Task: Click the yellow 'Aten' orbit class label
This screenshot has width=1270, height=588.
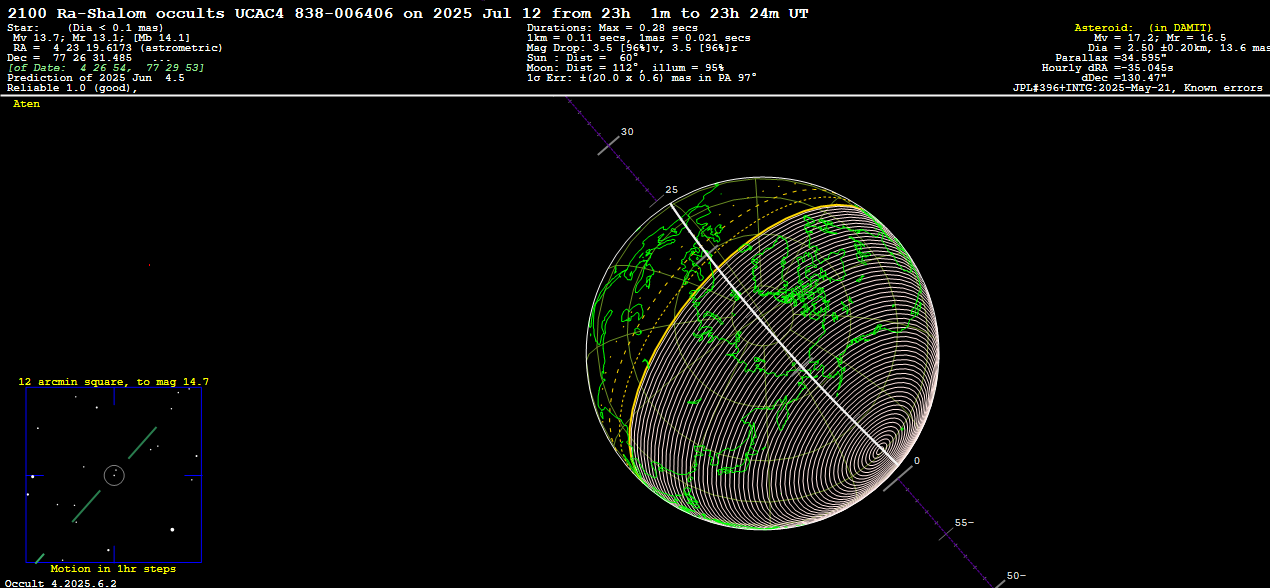Action: coord(27,104)
